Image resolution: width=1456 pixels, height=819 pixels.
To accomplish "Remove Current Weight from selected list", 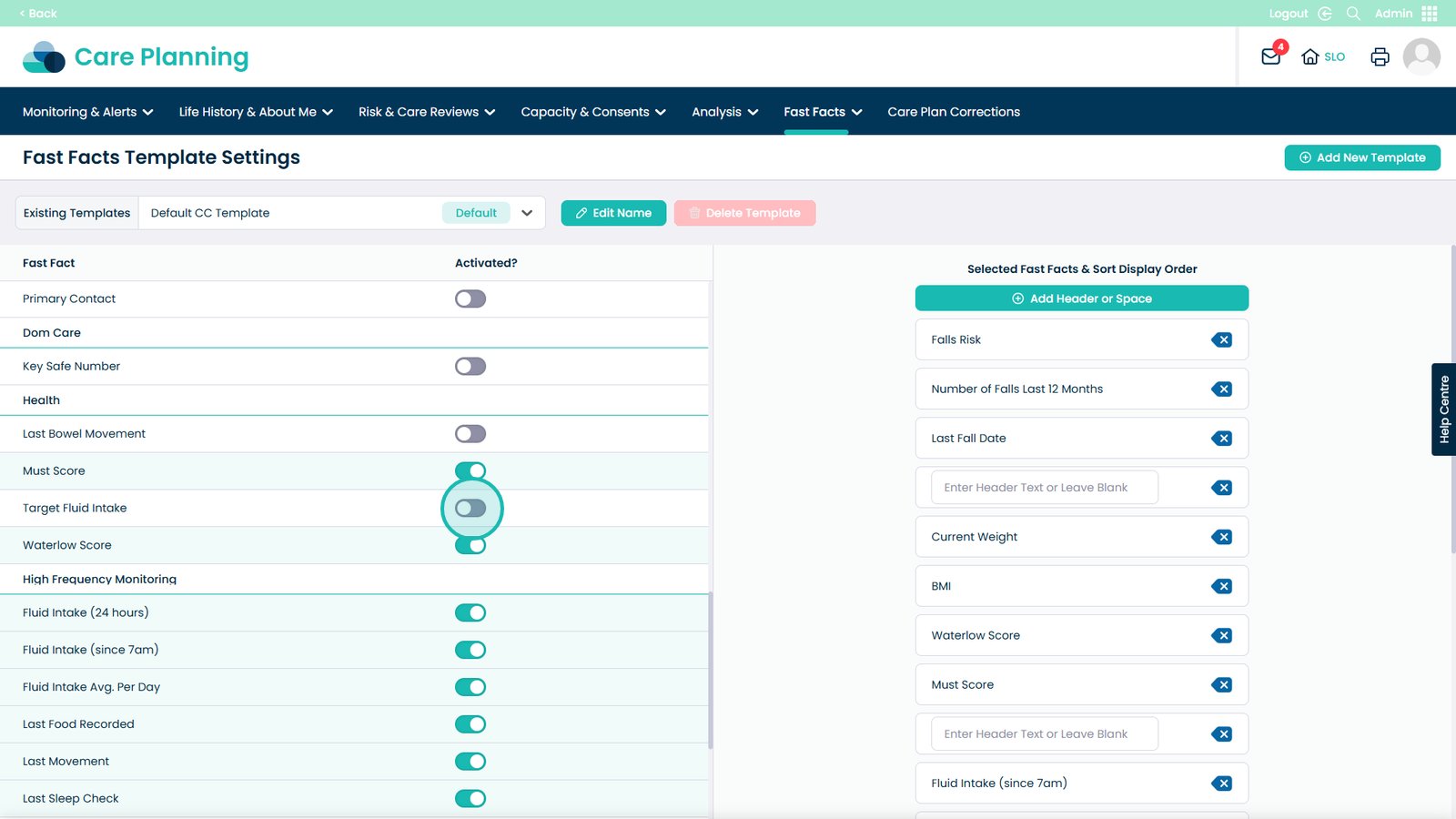I will tap(1221, 537).
